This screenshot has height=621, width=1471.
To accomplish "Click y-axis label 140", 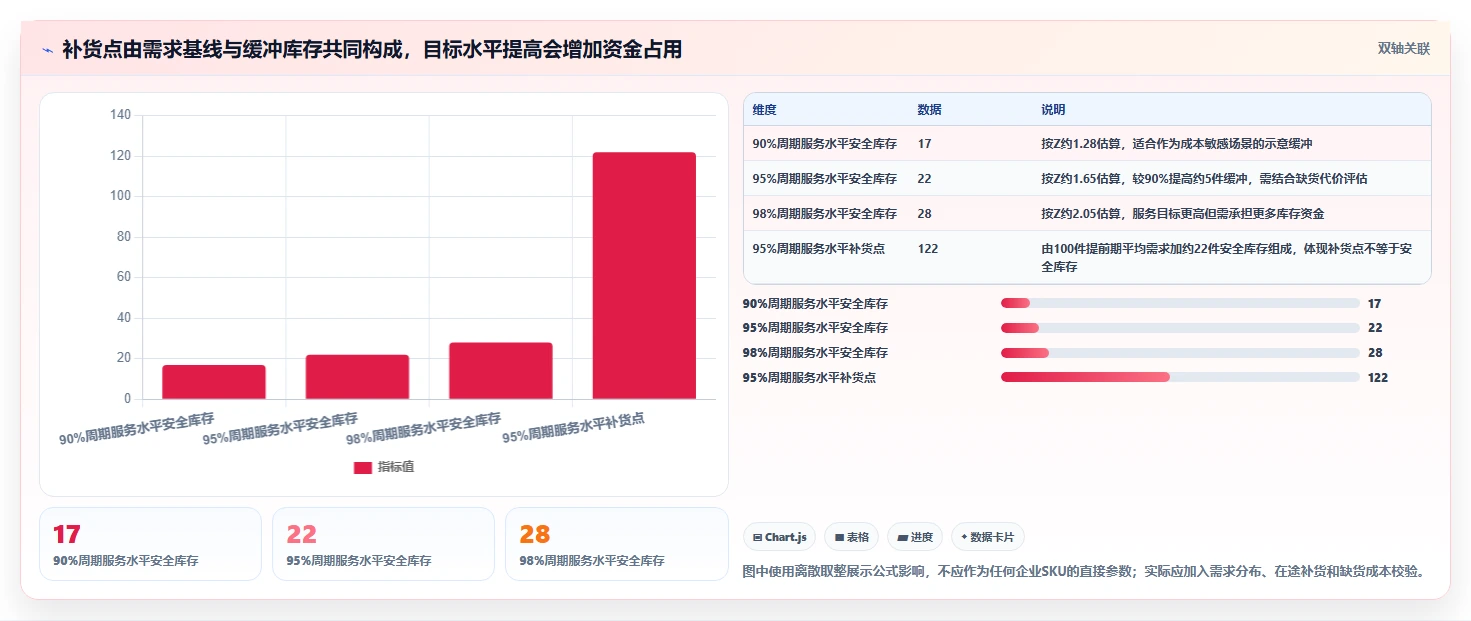I will (120, 115).
